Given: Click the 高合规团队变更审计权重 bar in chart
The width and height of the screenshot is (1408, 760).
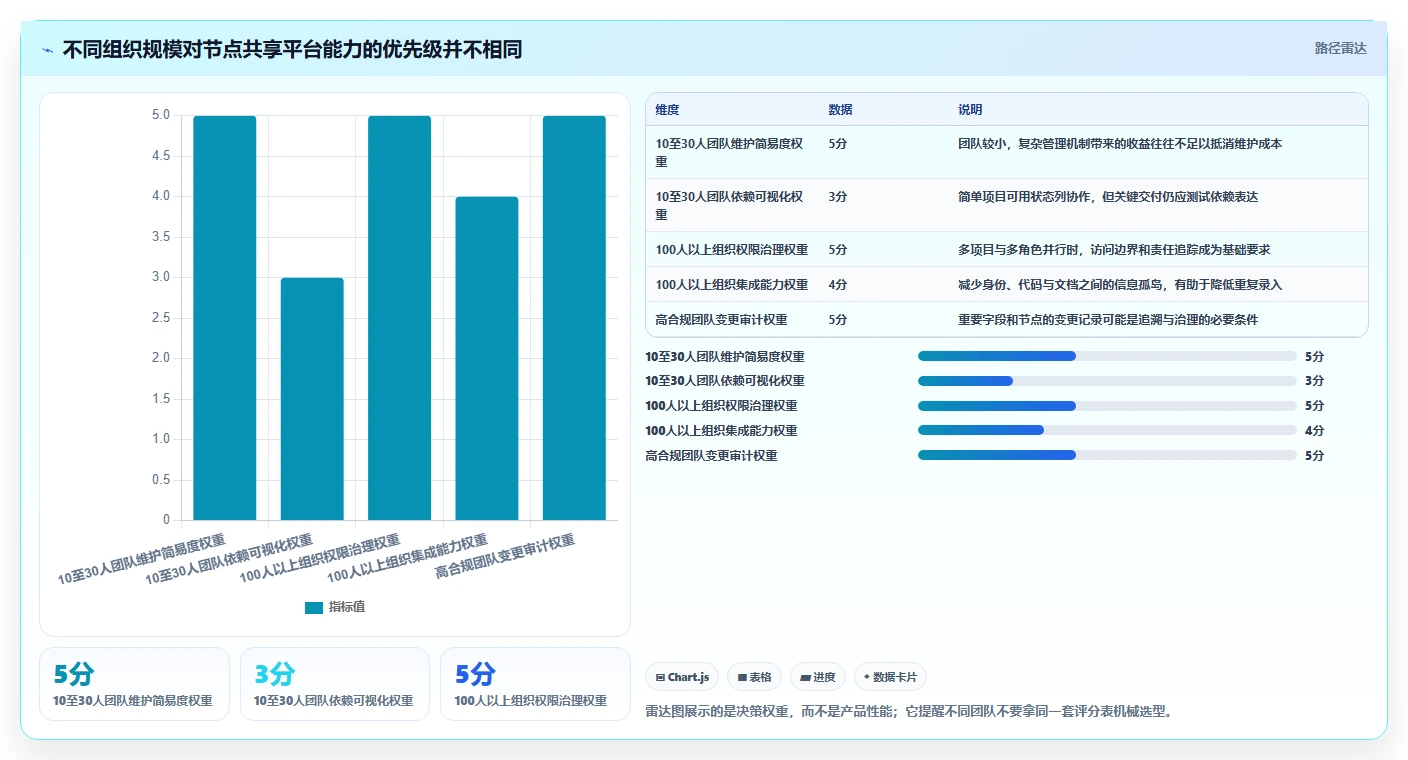Looking at the screenshot, I should [x=574, y=318].
